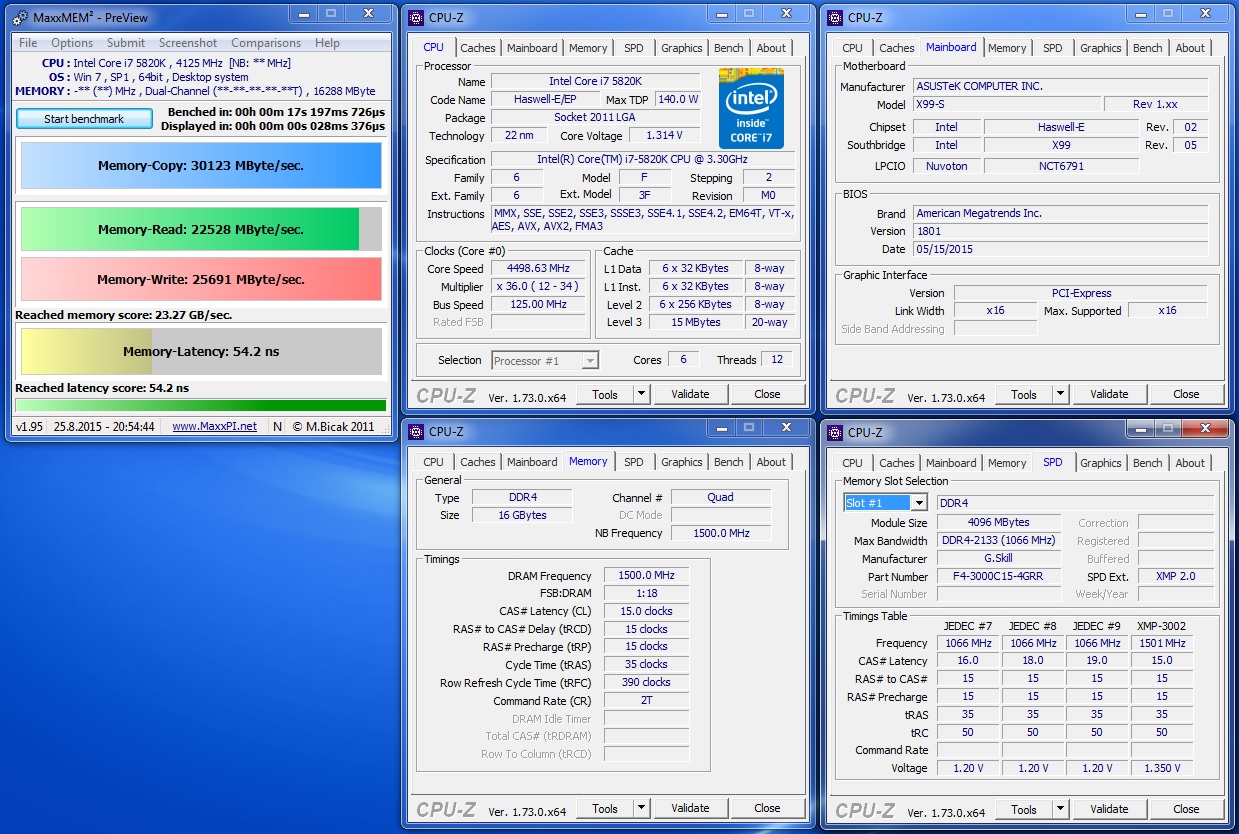Image resolution: width=1239 pixels, height=834 pixels.
Task: Click BIOS Date value 05/15/2015
Action: point(1061,249)
